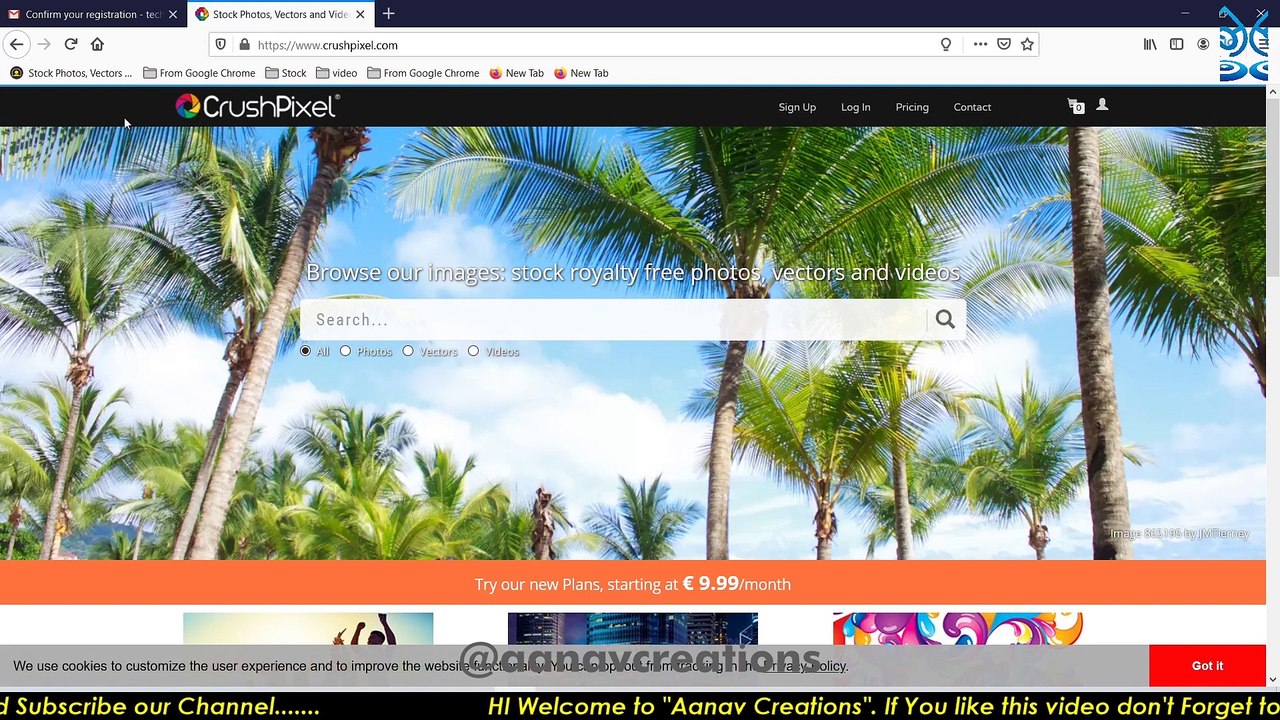
Task: Click in the Search... input field
Action: click(x=613, y=320)
